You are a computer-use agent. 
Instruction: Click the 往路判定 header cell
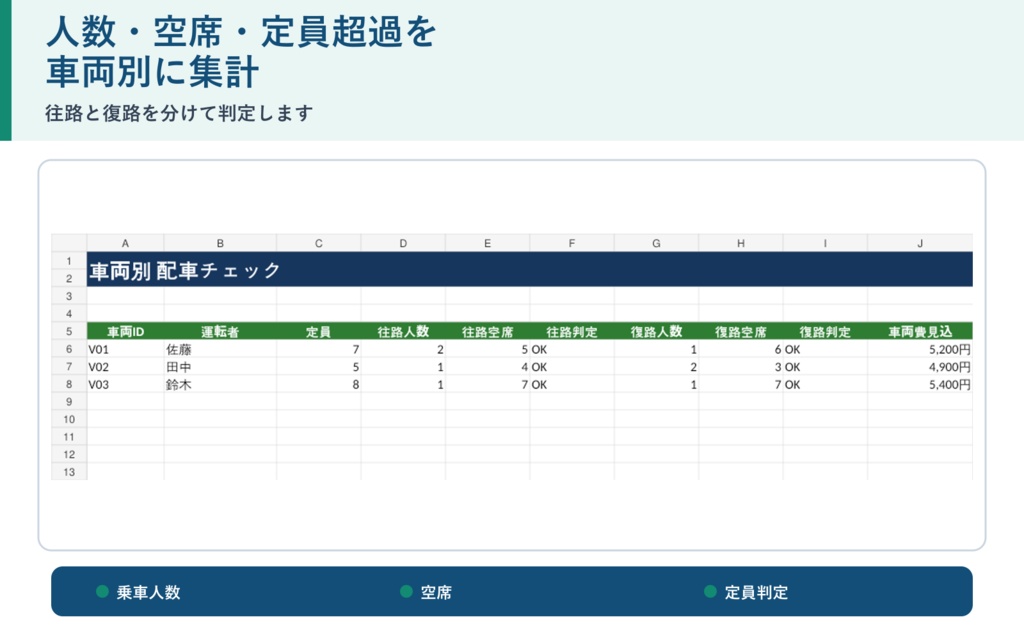pos(571,331)
